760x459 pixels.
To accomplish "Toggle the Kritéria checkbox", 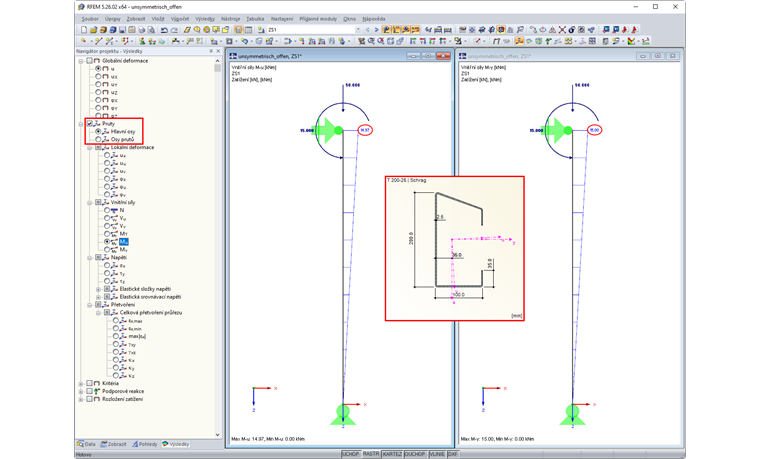I will click(x=90, y=383).
